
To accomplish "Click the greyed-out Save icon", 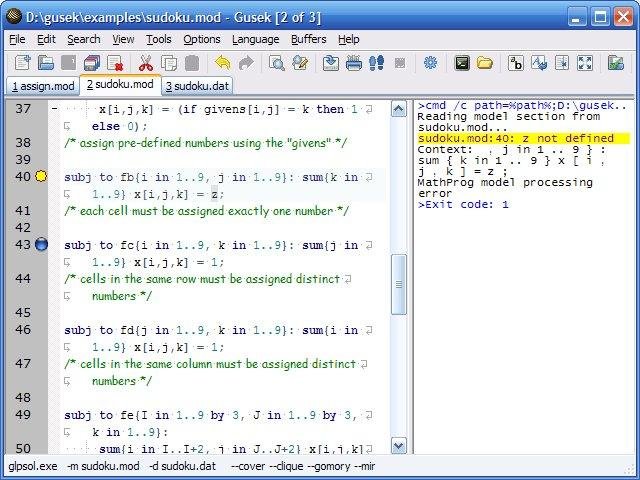I will click(69, 63).
